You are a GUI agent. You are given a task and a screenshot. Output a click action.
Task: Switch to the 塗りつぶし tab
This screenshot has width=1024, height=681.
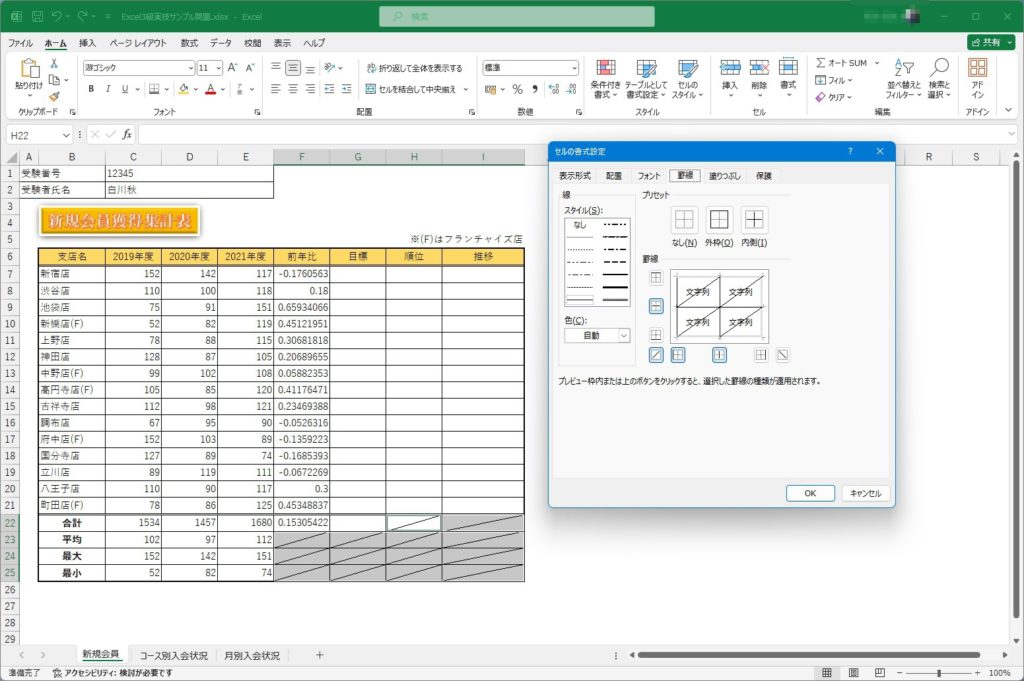coord(725,175)
